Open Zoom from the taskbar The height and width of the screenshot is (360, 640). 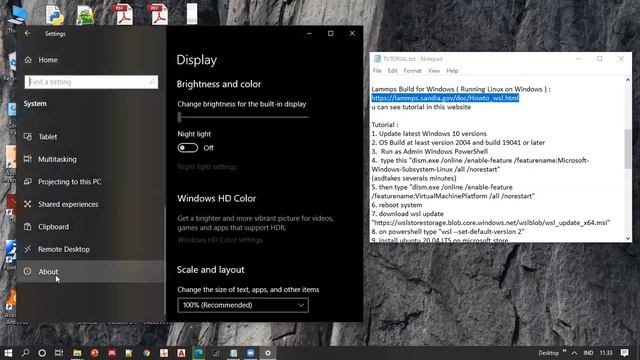(x=251, y=353)
